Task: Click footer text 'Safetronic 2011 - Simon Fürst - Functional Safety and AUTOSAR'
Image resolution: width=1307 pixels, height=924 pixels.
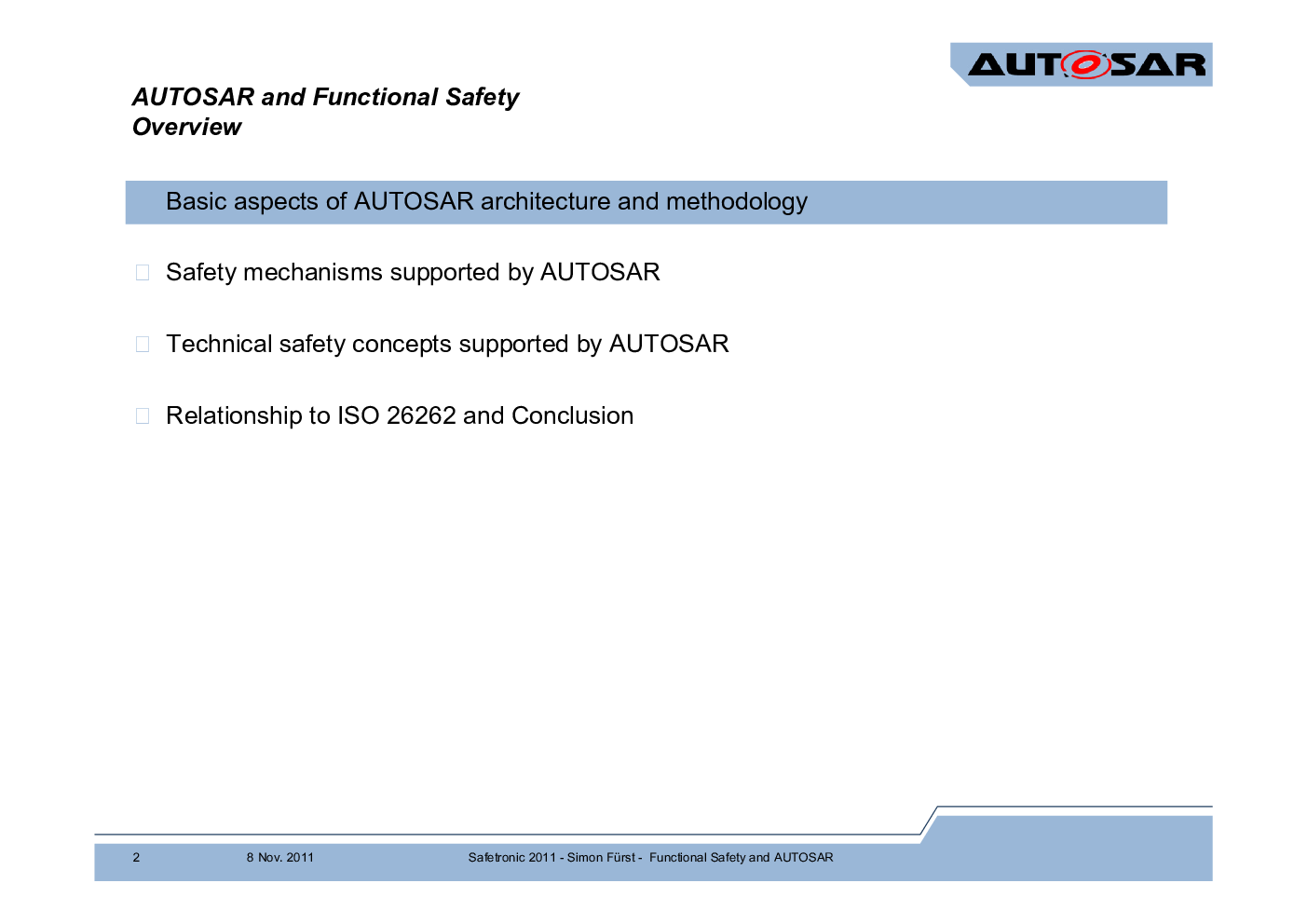Action: [x=650, y=857]
